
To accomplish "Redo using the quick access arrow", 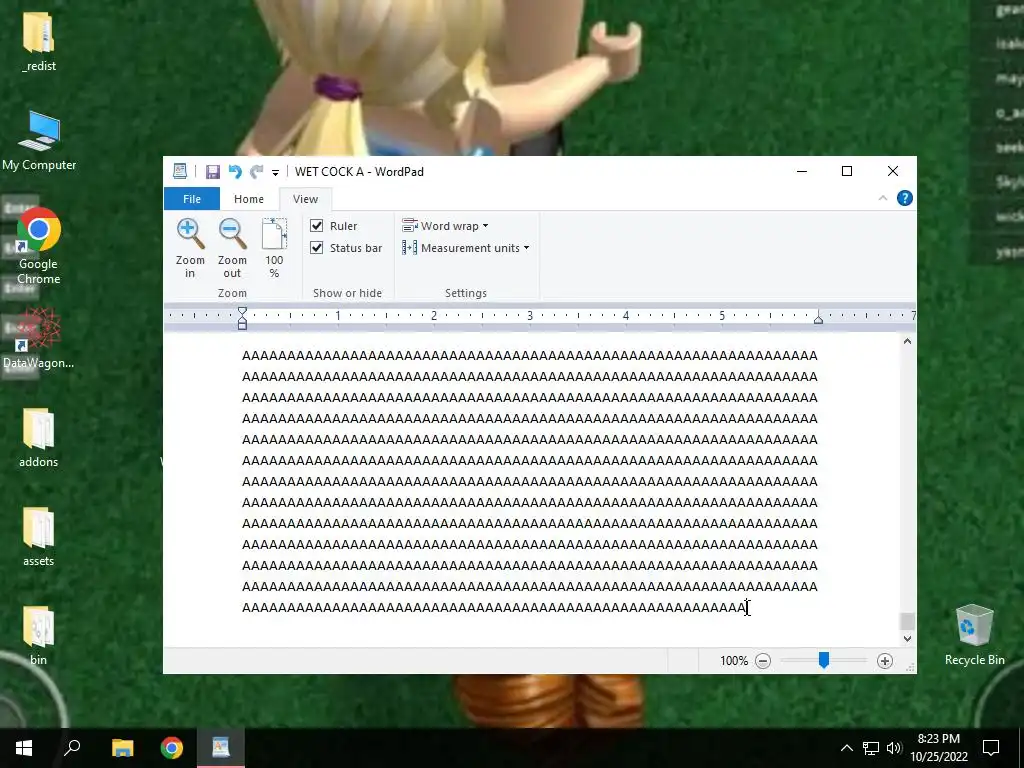I will pyautogui.click(x=257, y=172).
